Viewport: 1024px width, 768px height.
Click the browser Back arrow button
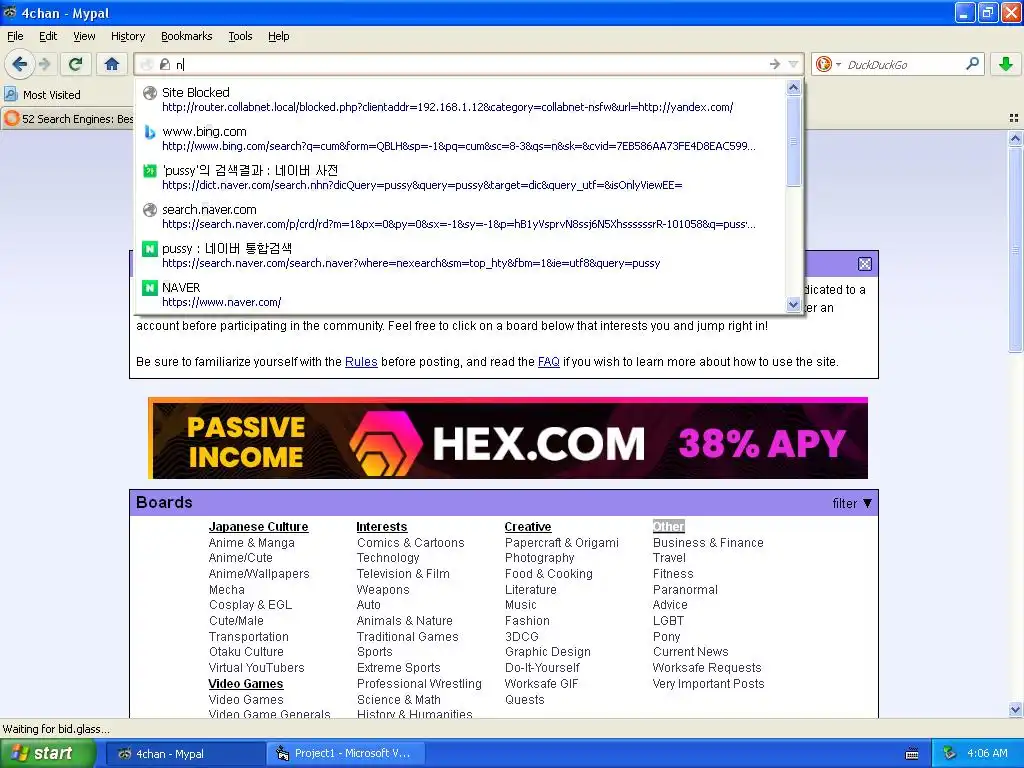coord(19,64)
